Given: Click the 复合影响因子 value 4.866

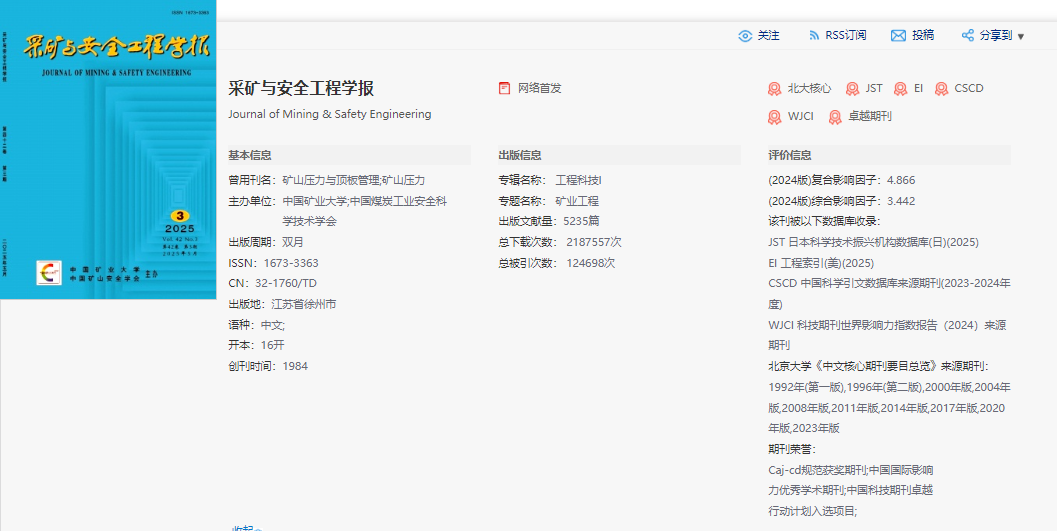Looking at the screenshot, I should [x=901, y=181].
